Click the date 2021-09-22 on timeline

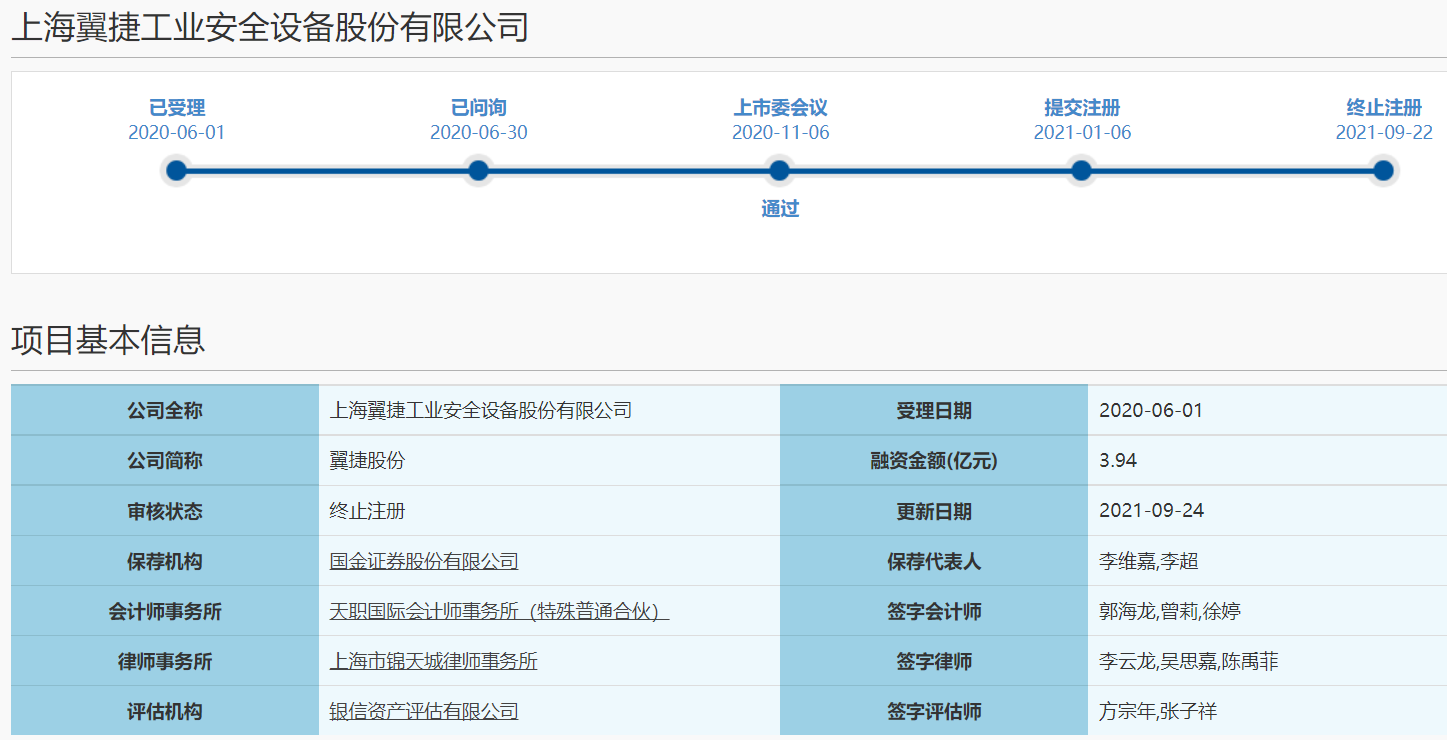[1384, 133]
